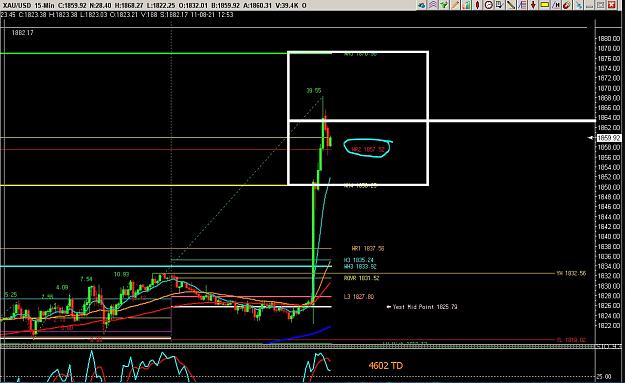Click the 39.55 swing measurement label
The image size is (625, 383).
[313, 90]
